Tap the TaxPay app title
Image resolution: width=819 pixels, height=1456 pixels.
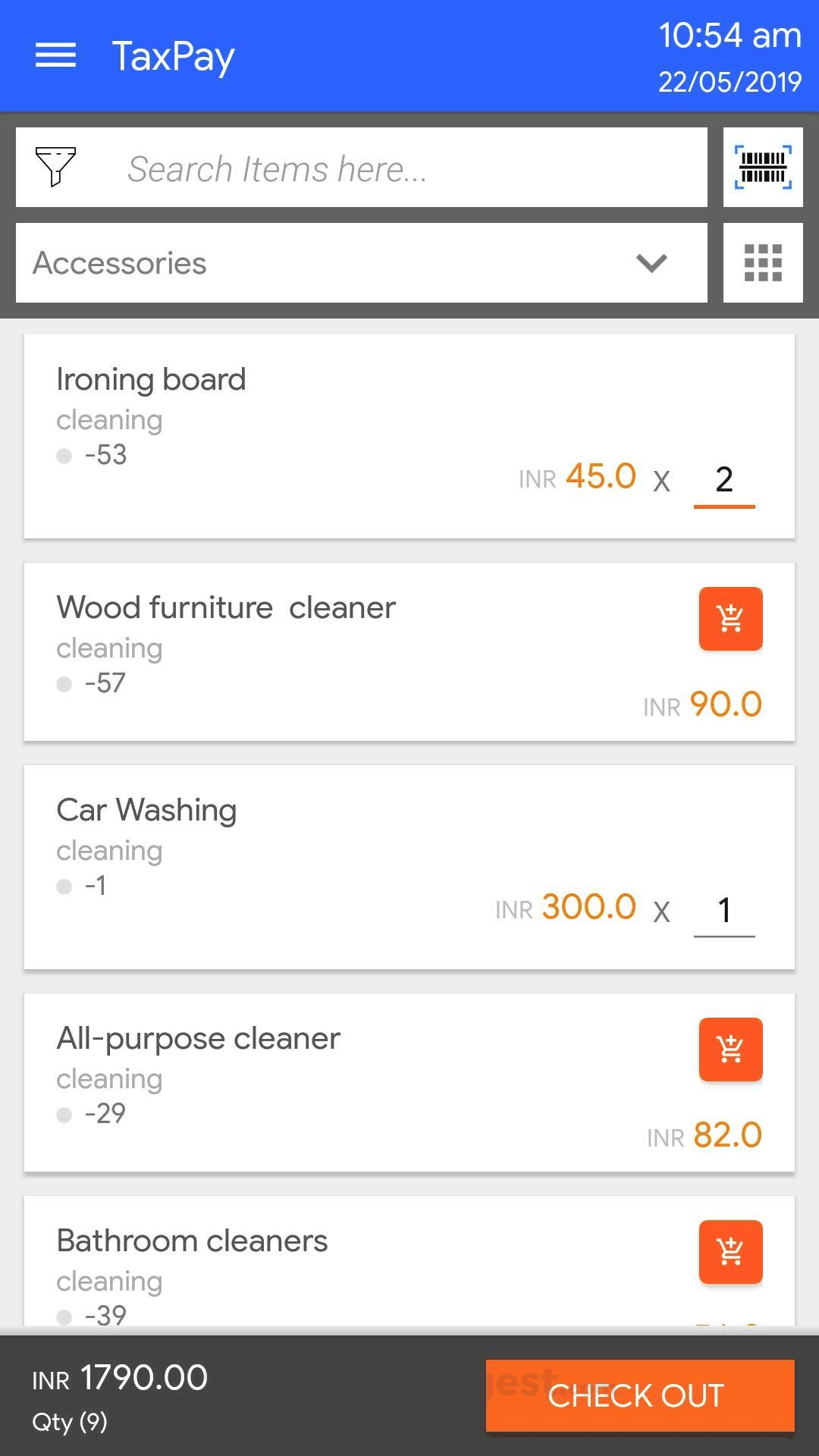tap(174, 57)
